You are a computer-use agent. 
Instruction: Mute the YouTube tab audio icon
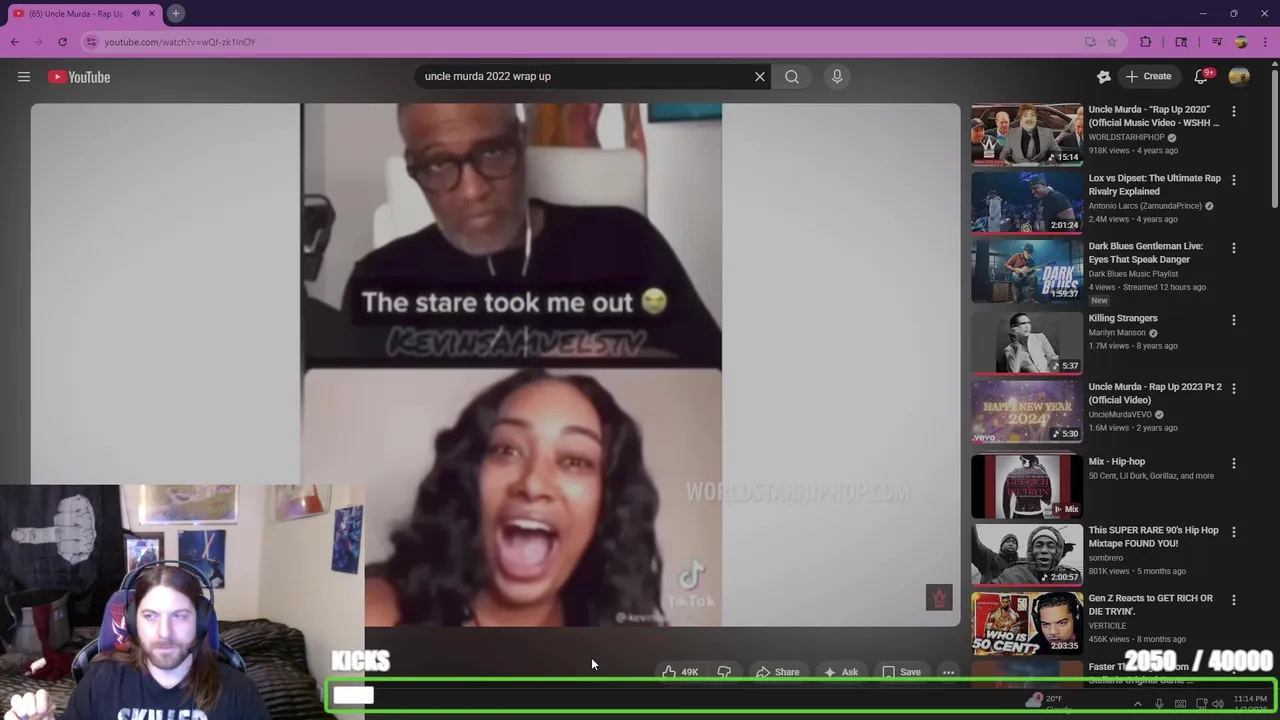coord(136,14)
